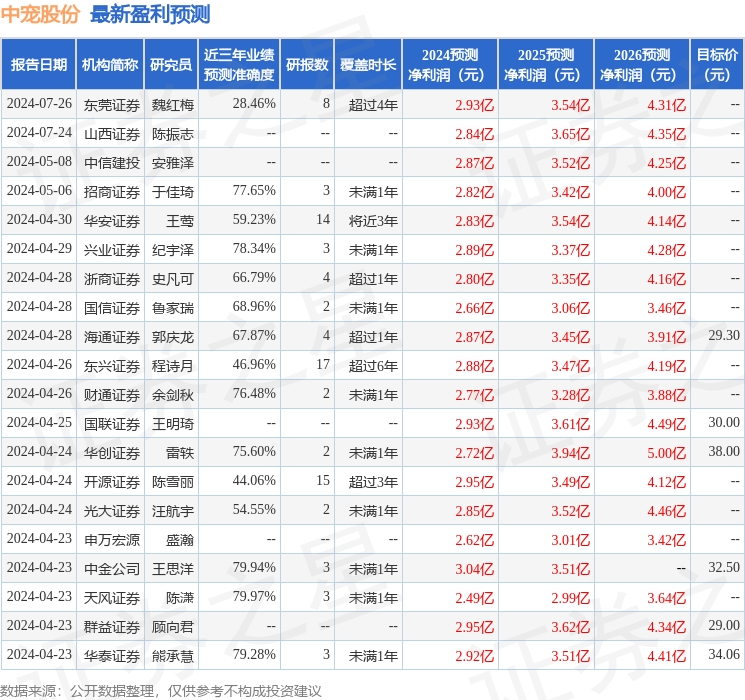Click researcher 纪宇泽
Screen dimensions: 745x700
click(x=172, y=250)
